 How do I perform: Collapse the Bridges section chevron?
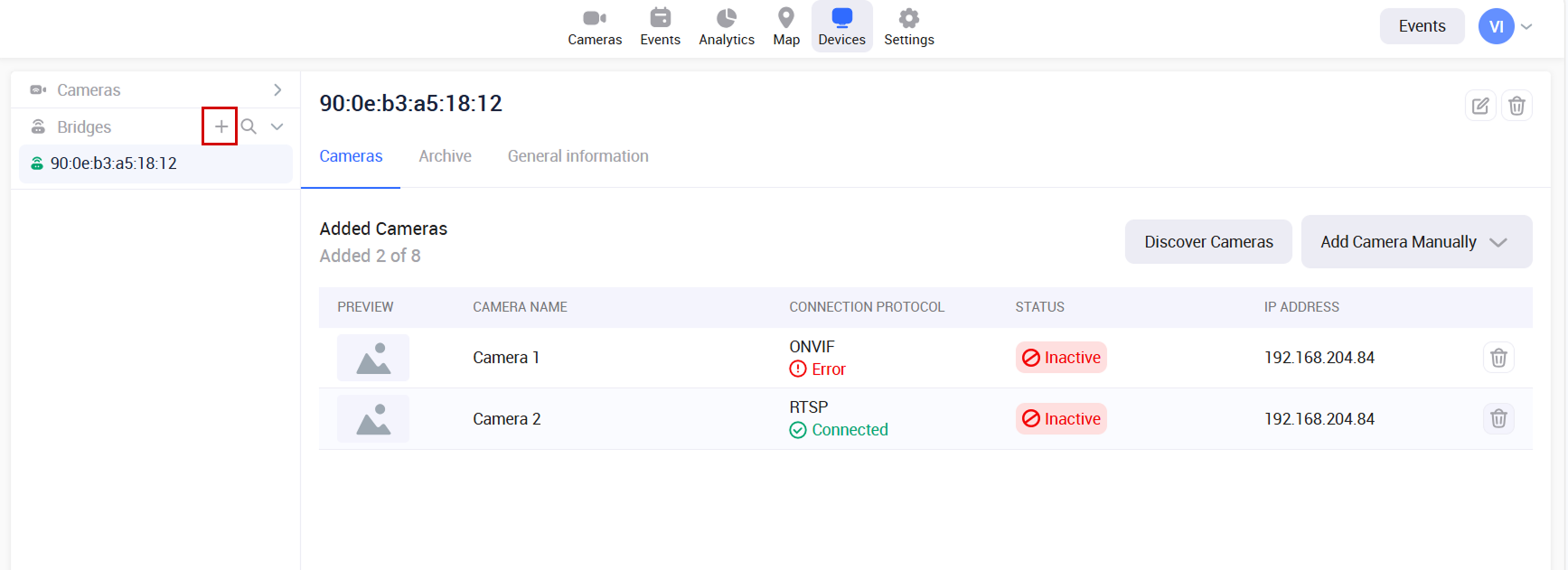[277, 126]
